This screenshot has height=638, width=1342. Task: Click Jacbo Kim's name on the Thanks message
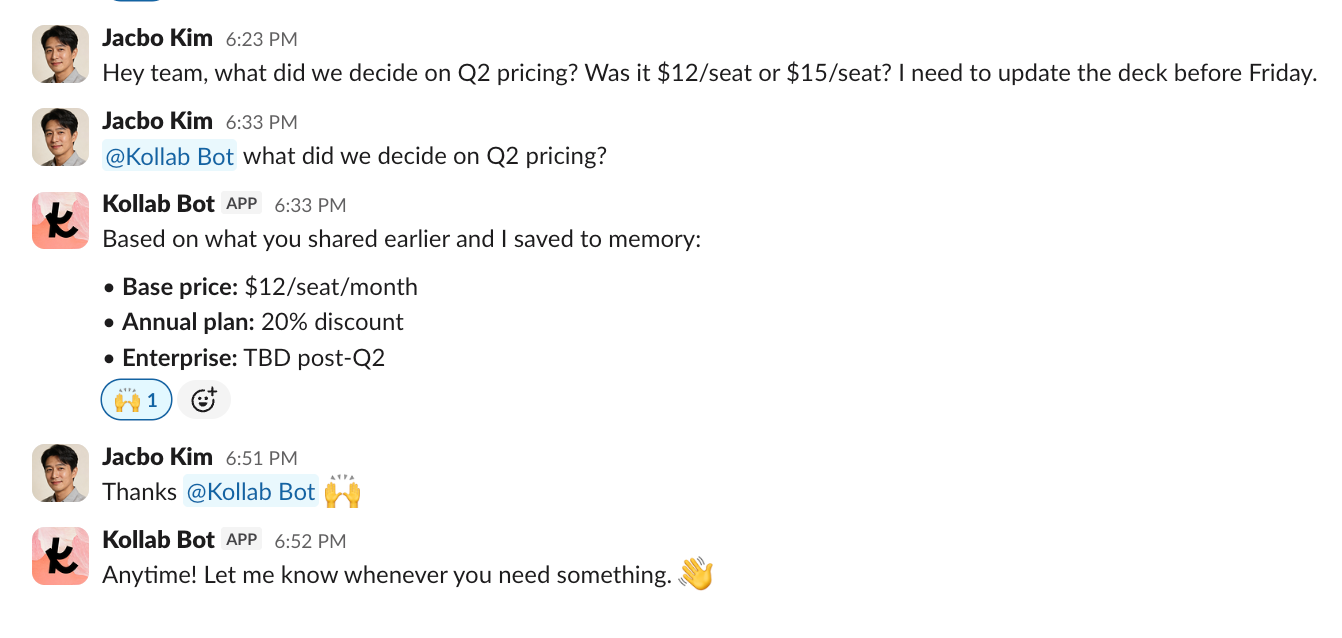click(x=157, y=457)
